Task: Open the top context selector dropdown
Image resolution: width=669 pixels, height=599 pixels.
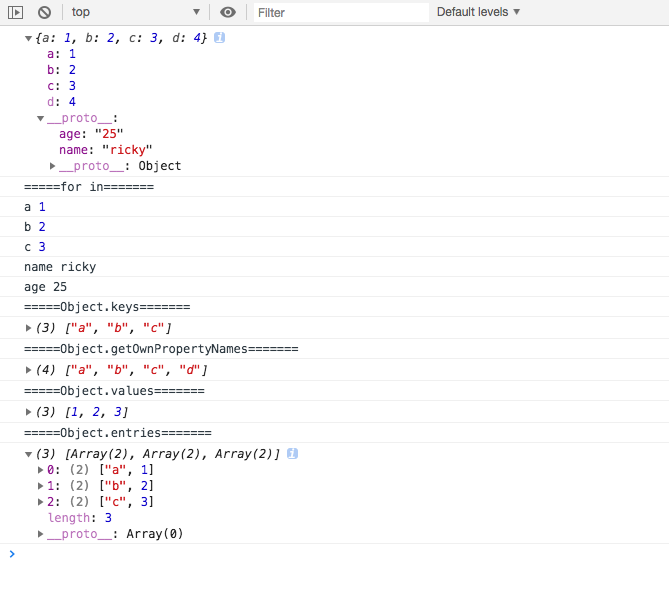Action: pos(136,12)
